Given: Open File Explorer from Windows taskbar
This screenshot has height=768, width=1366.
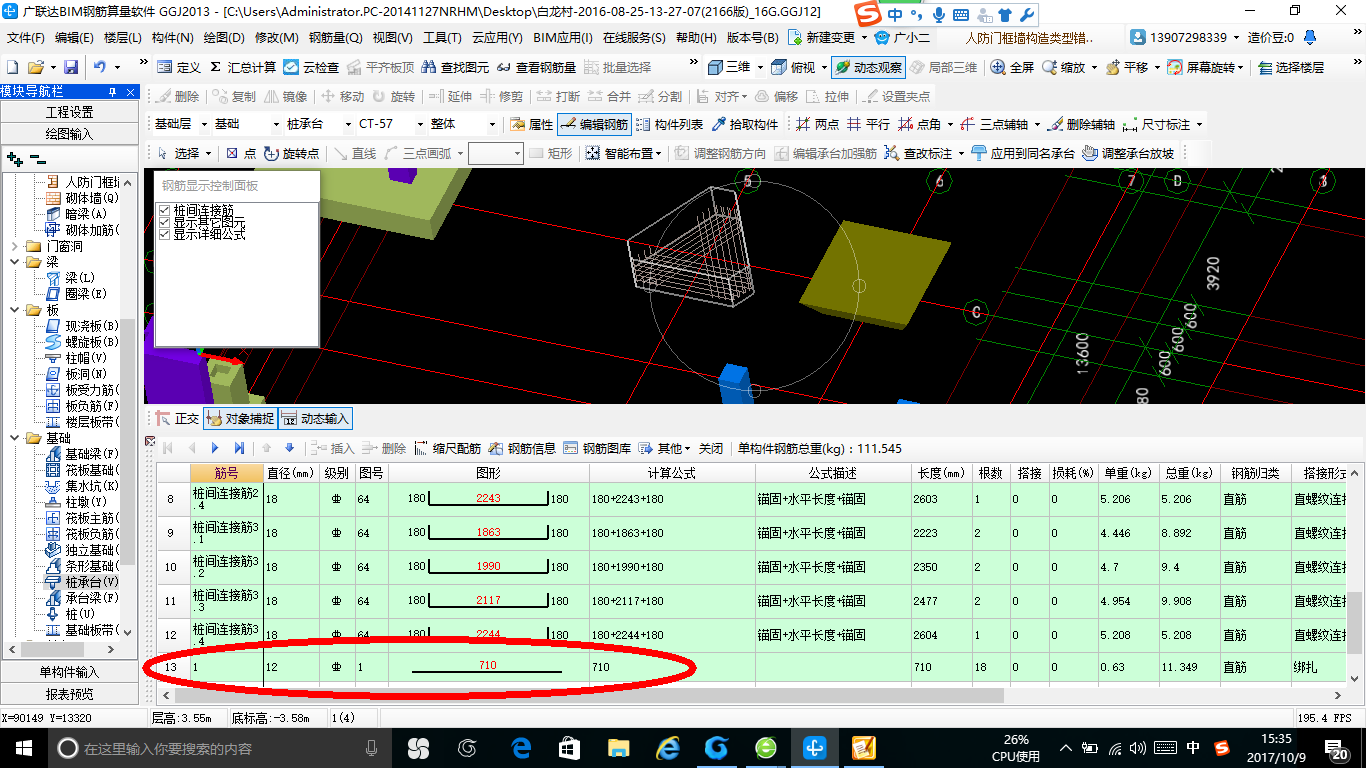Looking at the screenshot, I should tap(619, 748).
